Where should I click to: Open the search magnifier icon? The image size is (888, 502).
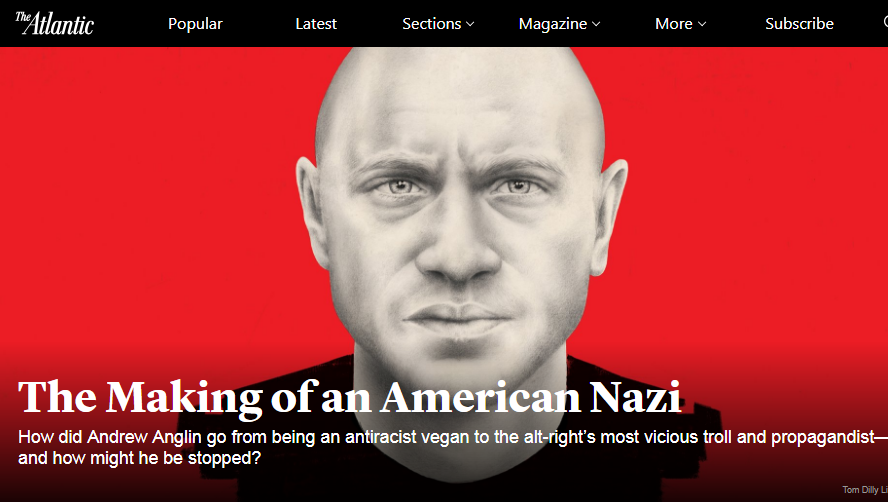(x=885, y=23)
